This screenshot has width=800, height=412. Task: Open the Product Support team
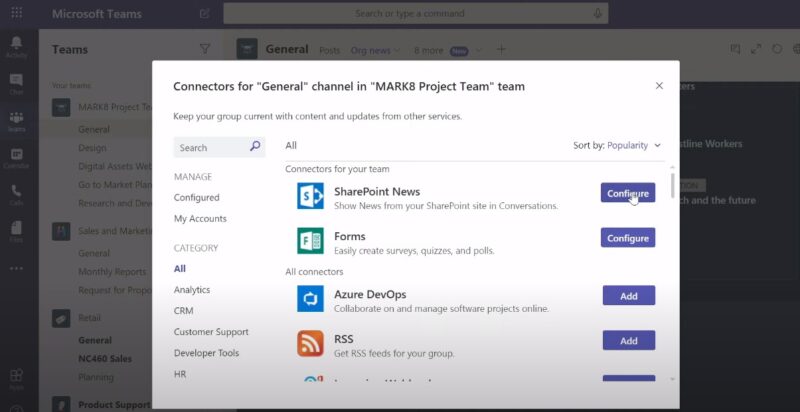coord(114,405)
